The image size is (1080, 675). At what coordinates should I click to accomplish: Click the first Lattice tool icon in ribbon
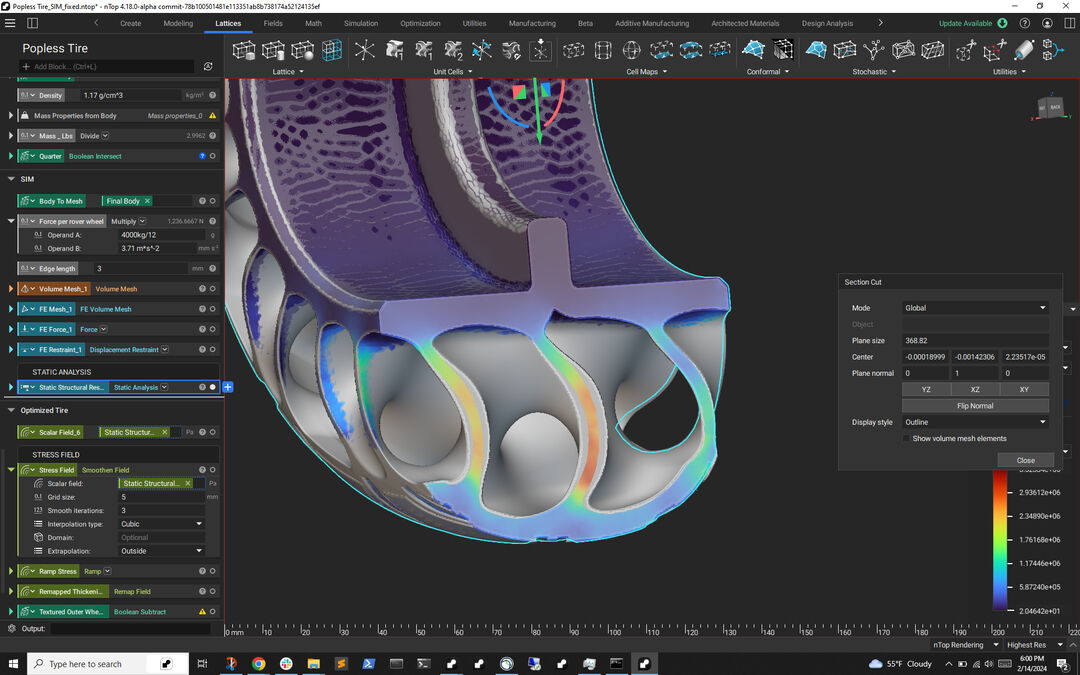tap(243, 50)
